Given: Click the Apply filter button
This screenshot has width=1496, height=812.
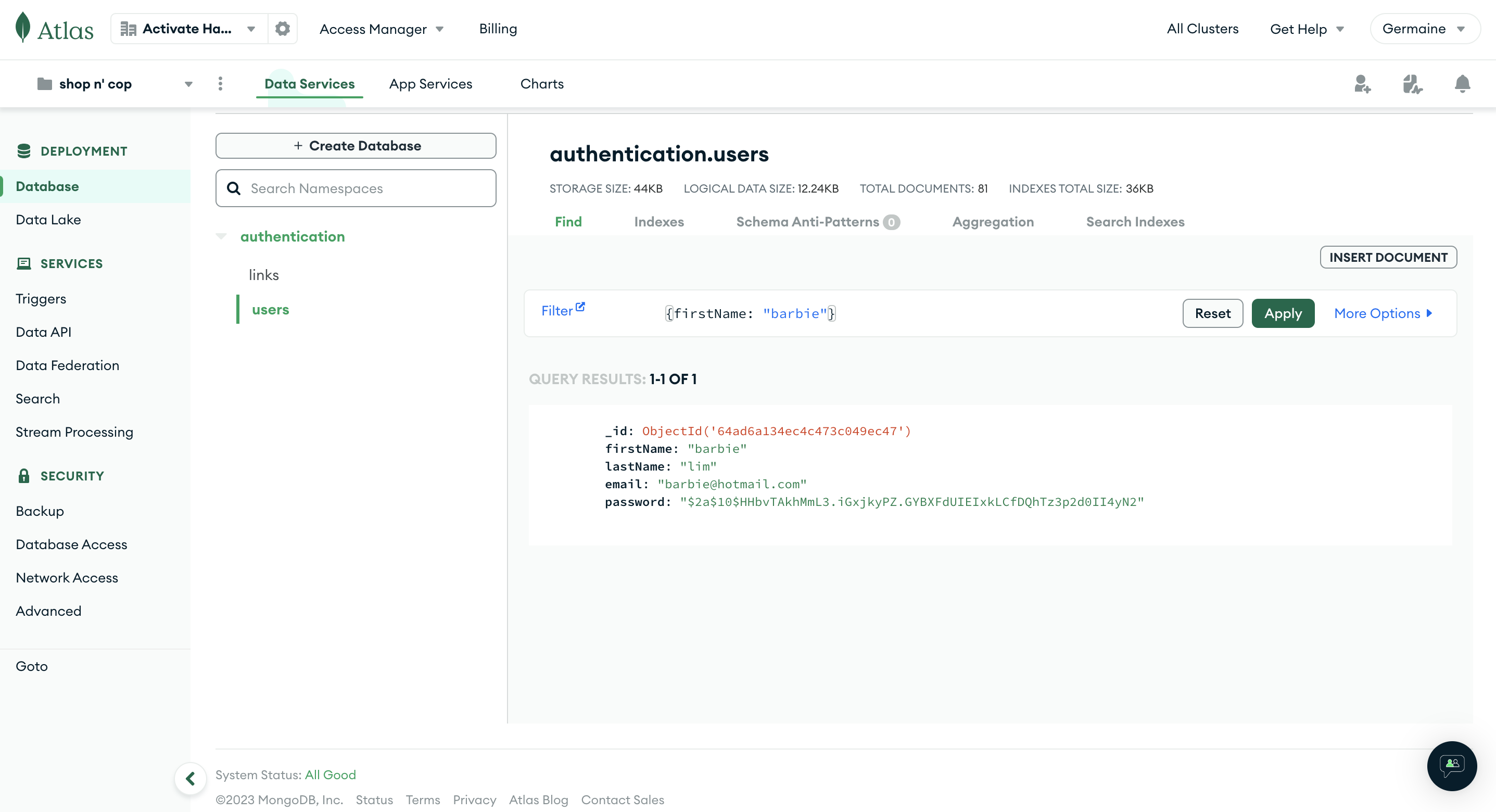Looking at the screenshot, I should tap(1282, 313).
